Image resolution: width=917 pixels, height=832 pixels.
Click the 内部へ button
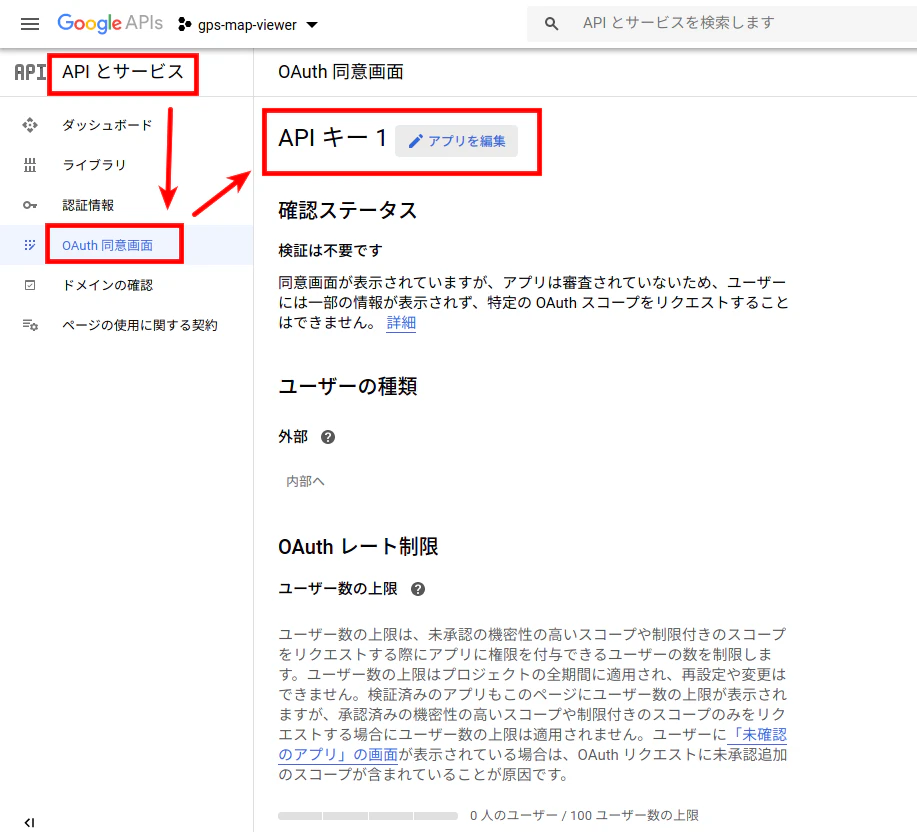305,481
